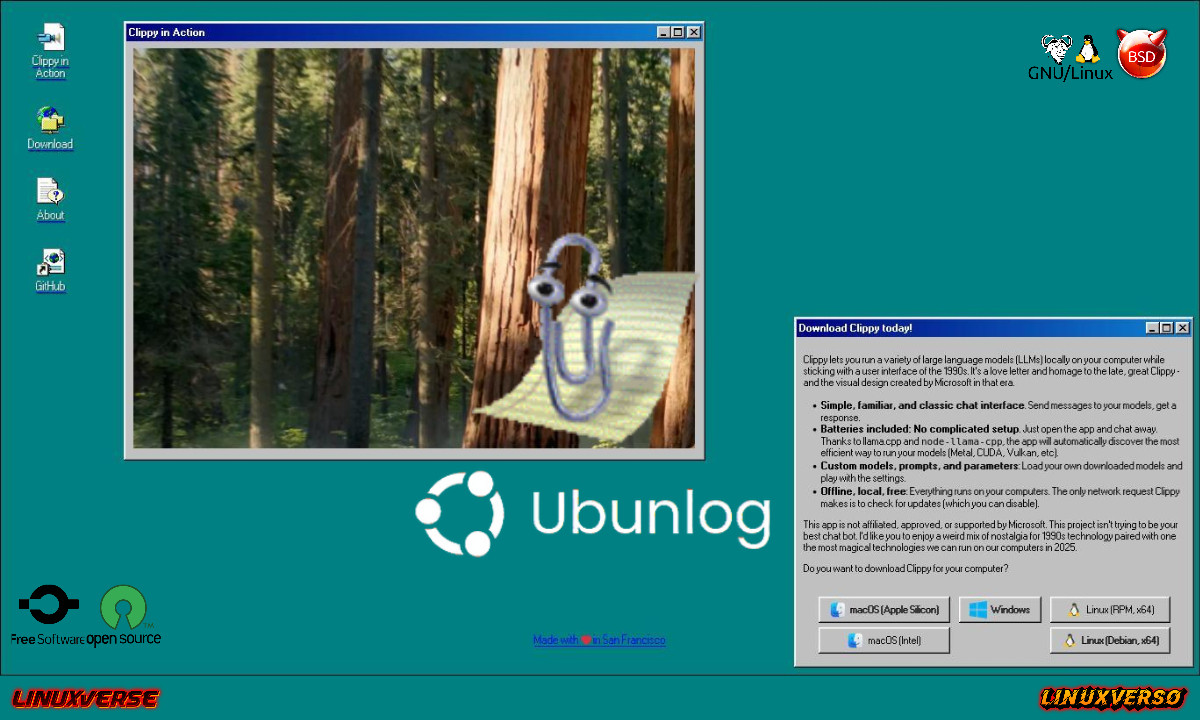Select the 'Download Clippy today!' window title bar
This screenshot has width=1200, height=720.
coord(900,328)
